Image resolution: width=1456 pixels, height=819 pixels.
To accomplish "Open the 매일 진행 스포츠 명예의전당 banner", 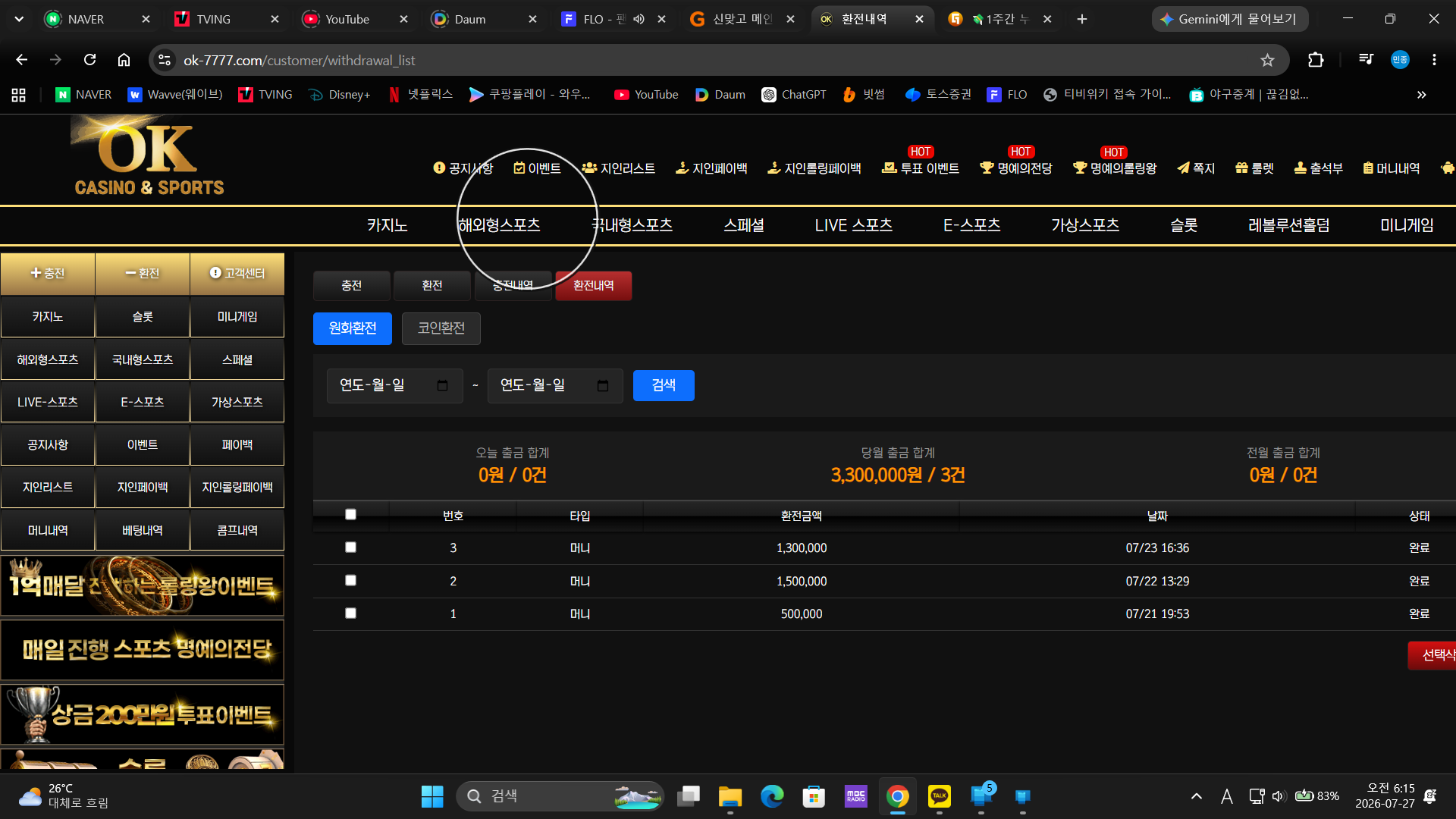I will tap(143, 650).
